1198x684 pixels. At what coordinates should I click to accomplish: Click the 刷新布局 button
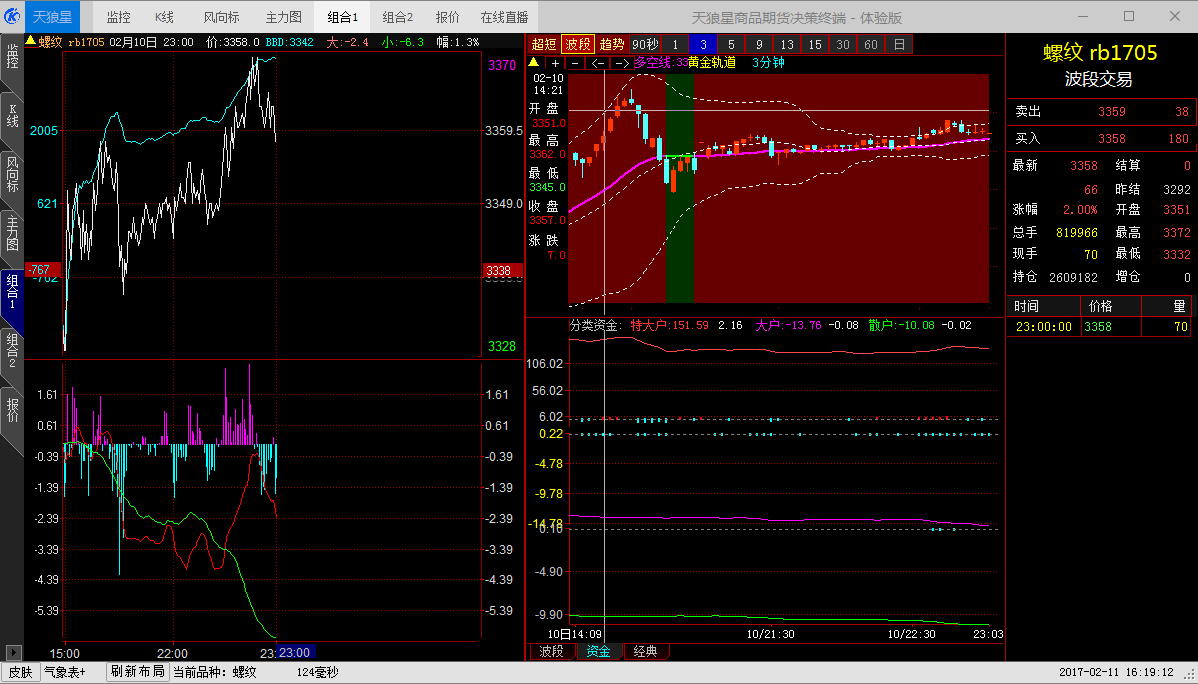coord(137,672)
